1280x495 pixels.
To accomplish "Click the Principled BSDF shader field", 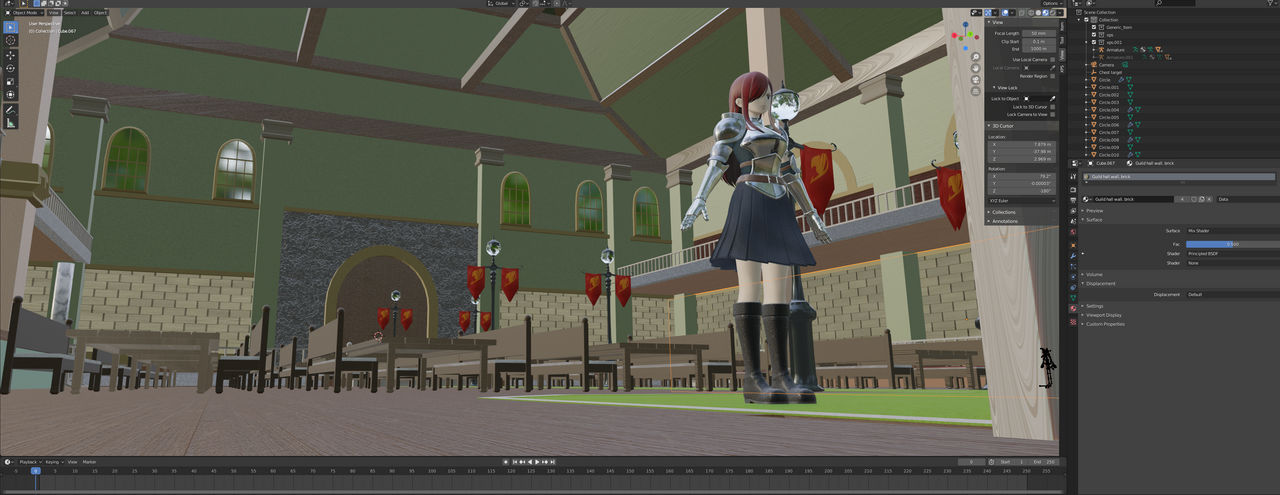I will point(1233,253).
